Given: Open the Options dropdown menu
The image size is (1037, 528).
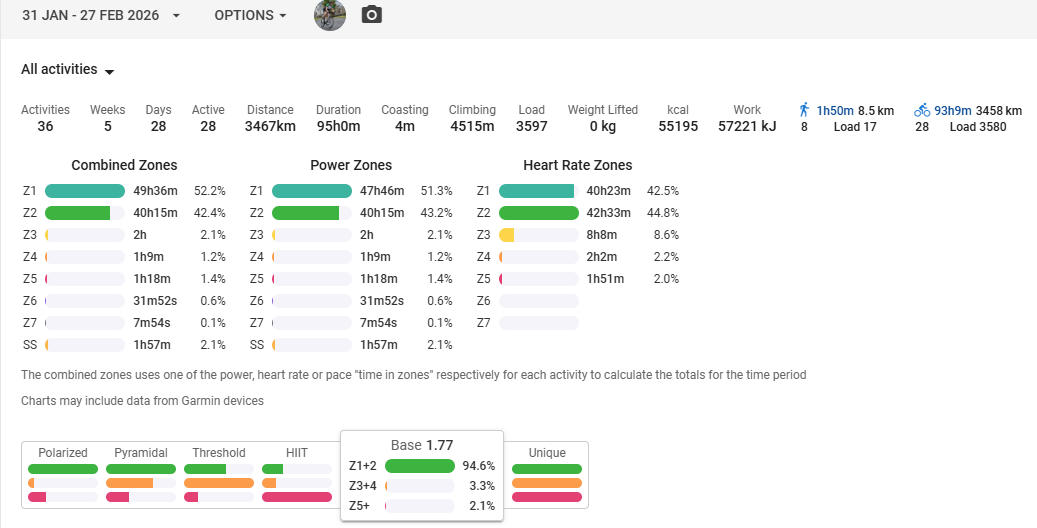Looking at the screenshot, I should coord(250,16).
